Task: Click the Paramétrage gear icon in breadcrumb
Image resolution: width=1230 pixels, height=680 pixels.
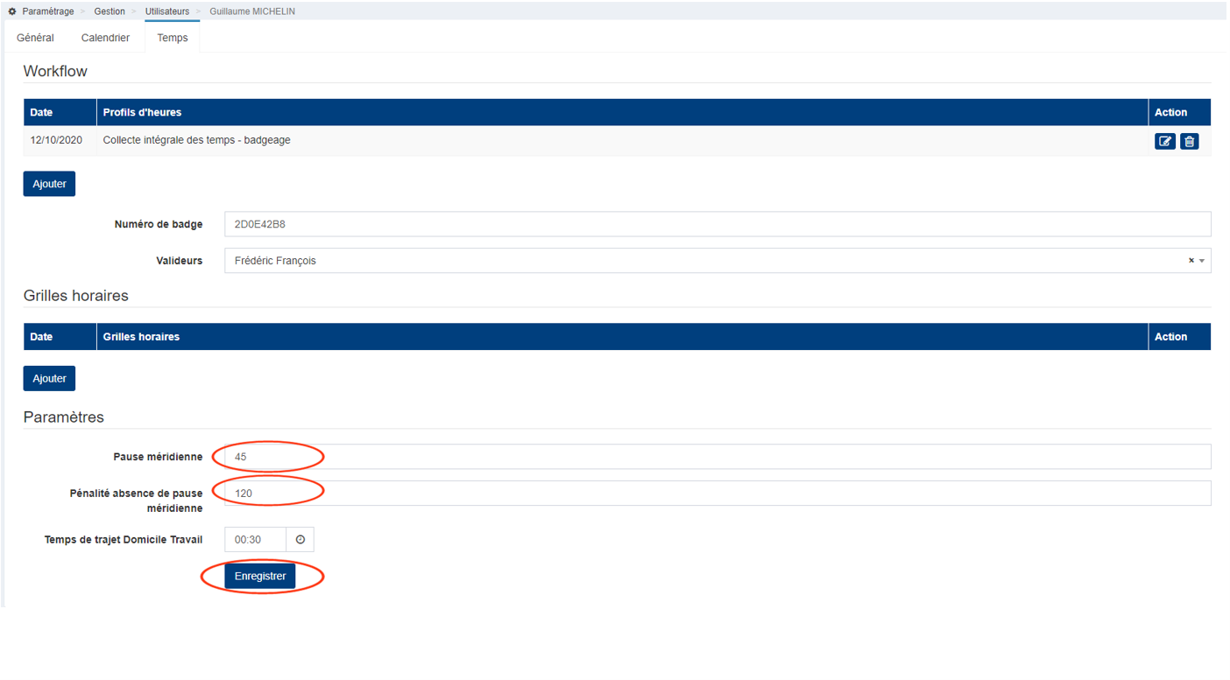Action: 12,12
